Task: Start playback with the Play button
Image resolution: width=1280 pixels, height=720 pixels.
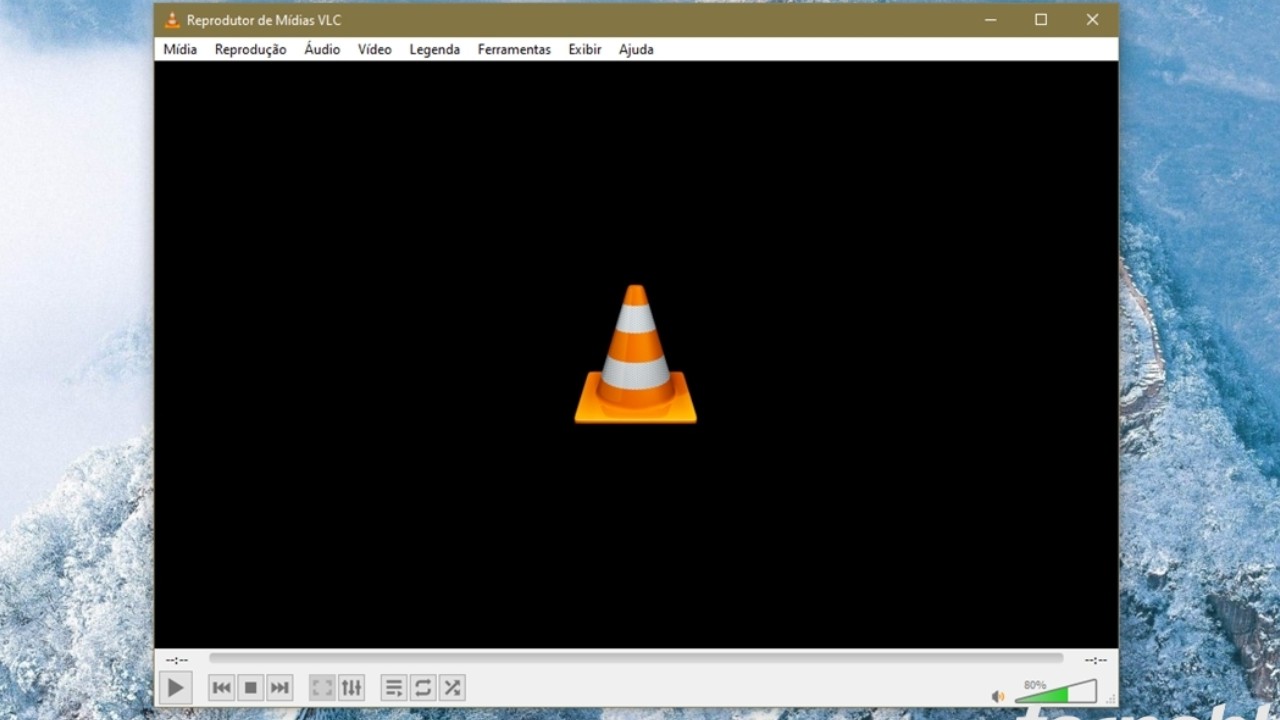Action: coord(175,687)
